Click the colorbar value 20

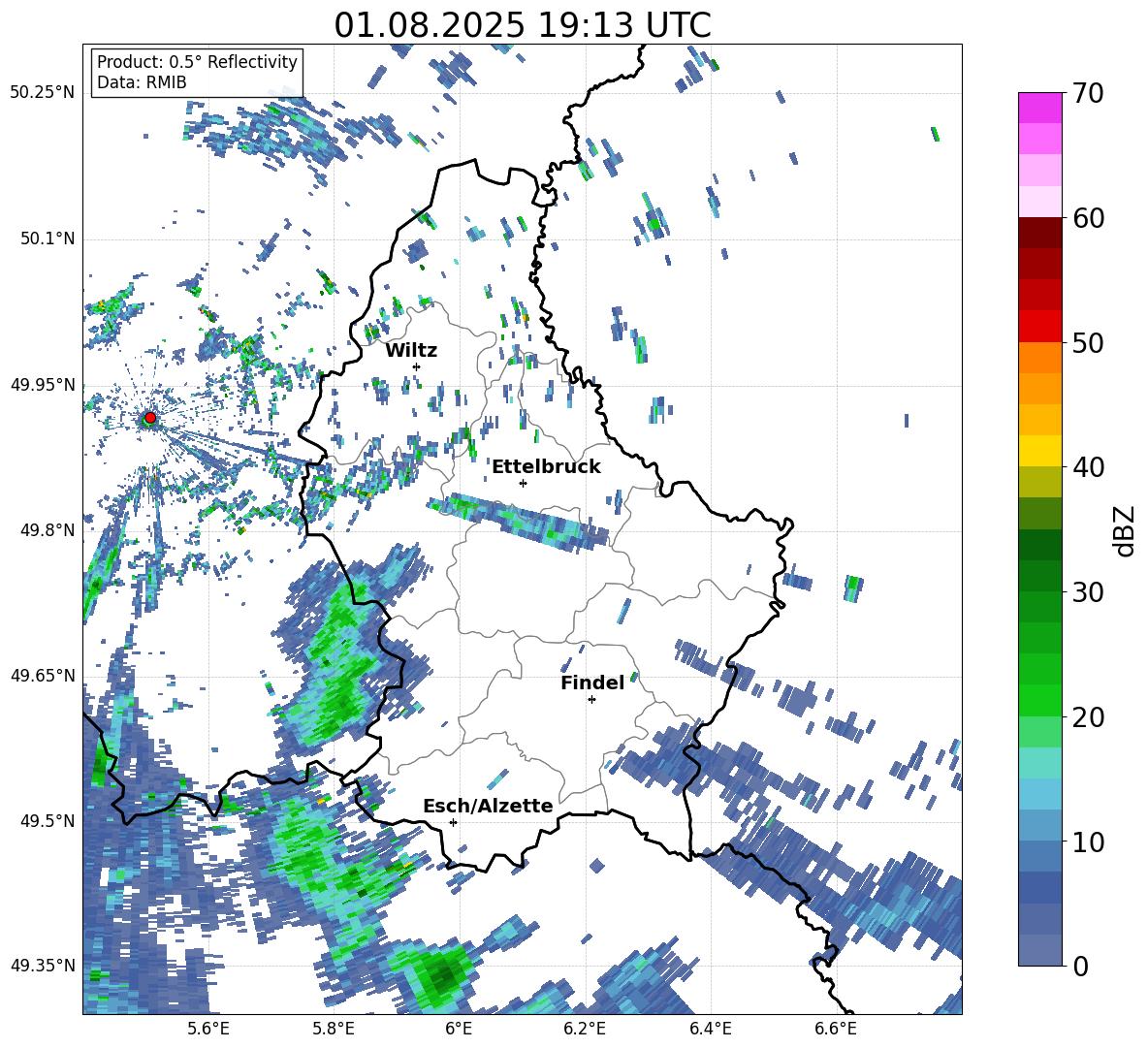pyautogui.click(x=1088, y=717)
